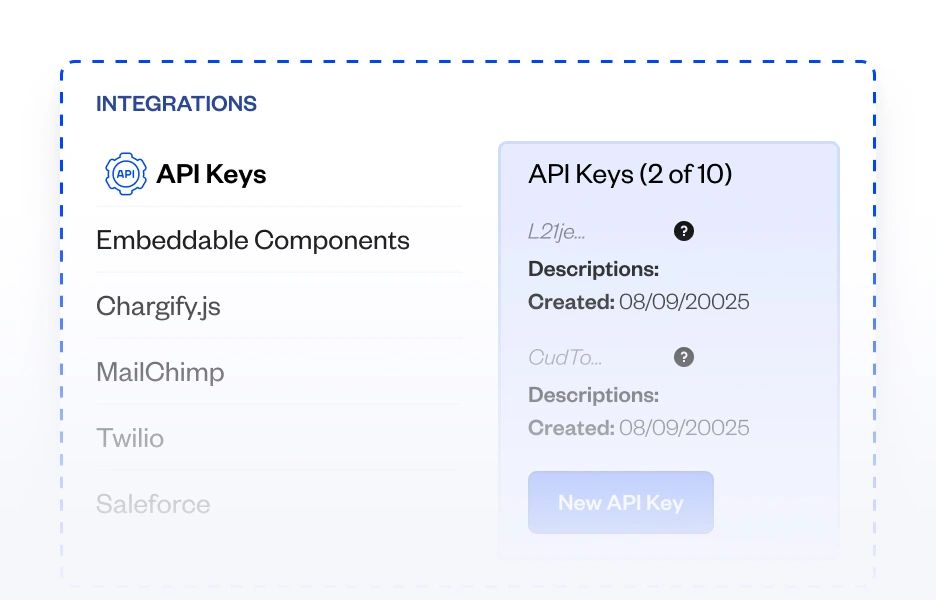Select Chargify.js from the integrations list
The height and width of the screenshot is (600, 936).
click(x=158, y=306)
